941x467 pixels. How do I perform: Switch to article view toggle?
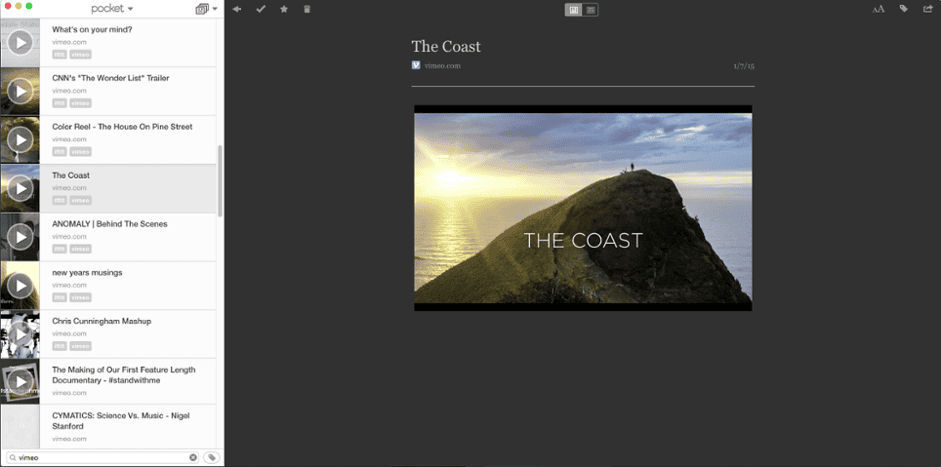[x=574, y=10]
